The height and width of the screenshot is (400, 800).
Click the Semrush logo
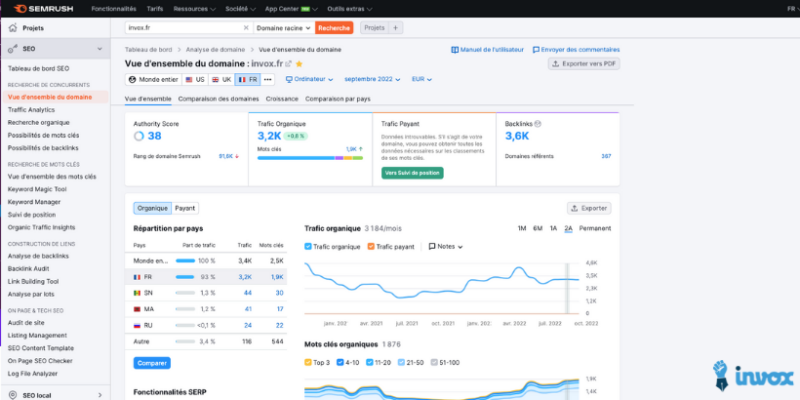[x=43, y=9]
